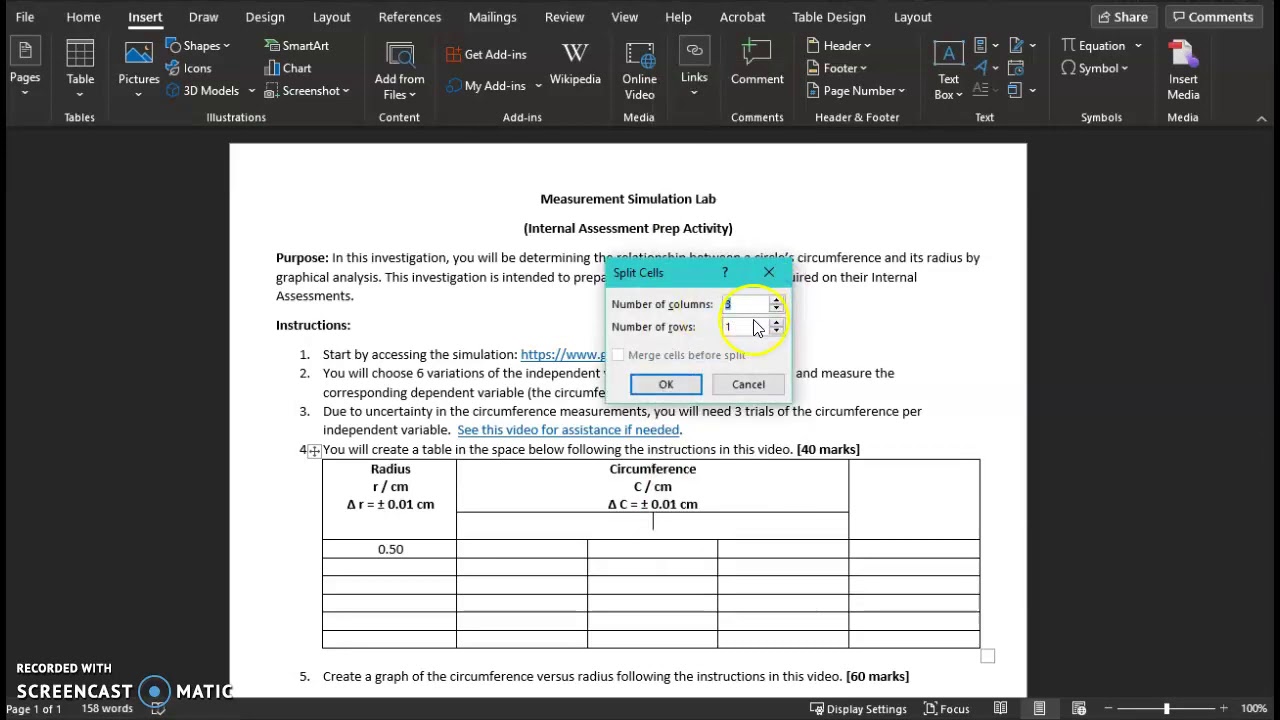The width and height of the screenshot is (1280, 720).
Task: Click the zoom slider in status bar
Action: [1166, 709]
